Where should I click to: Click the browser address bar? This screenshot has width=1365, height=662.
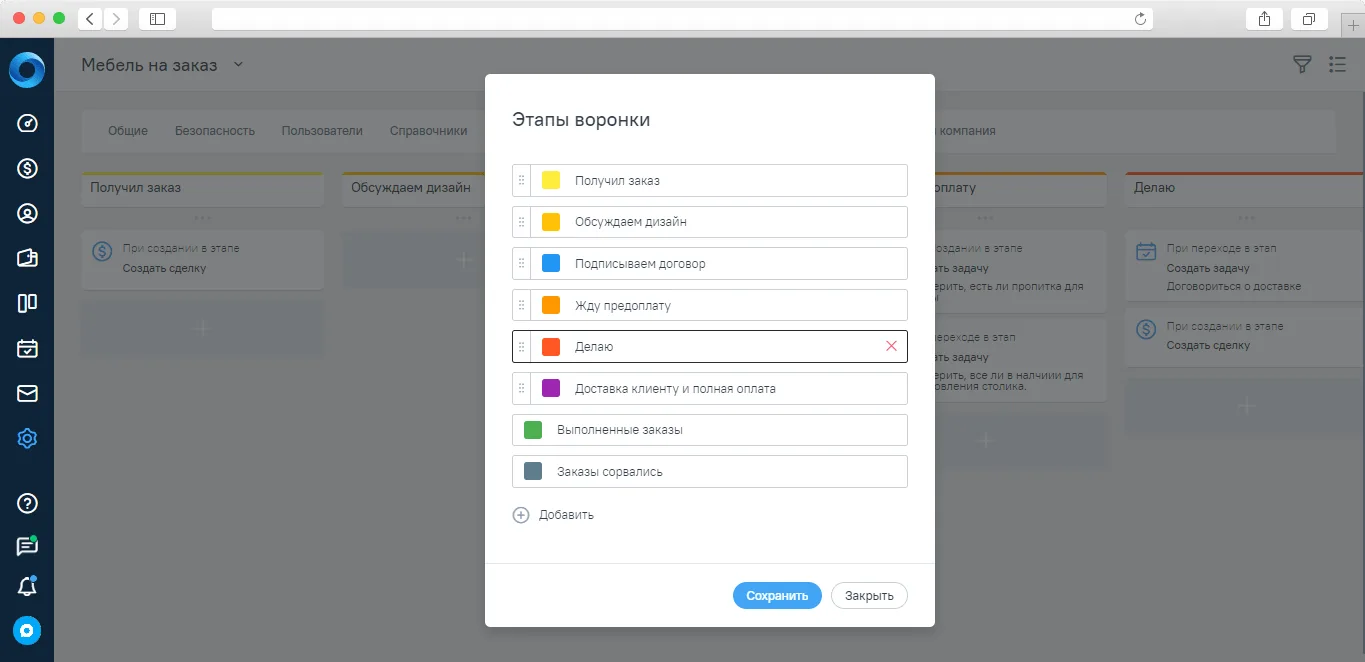[x=682, y=19]
